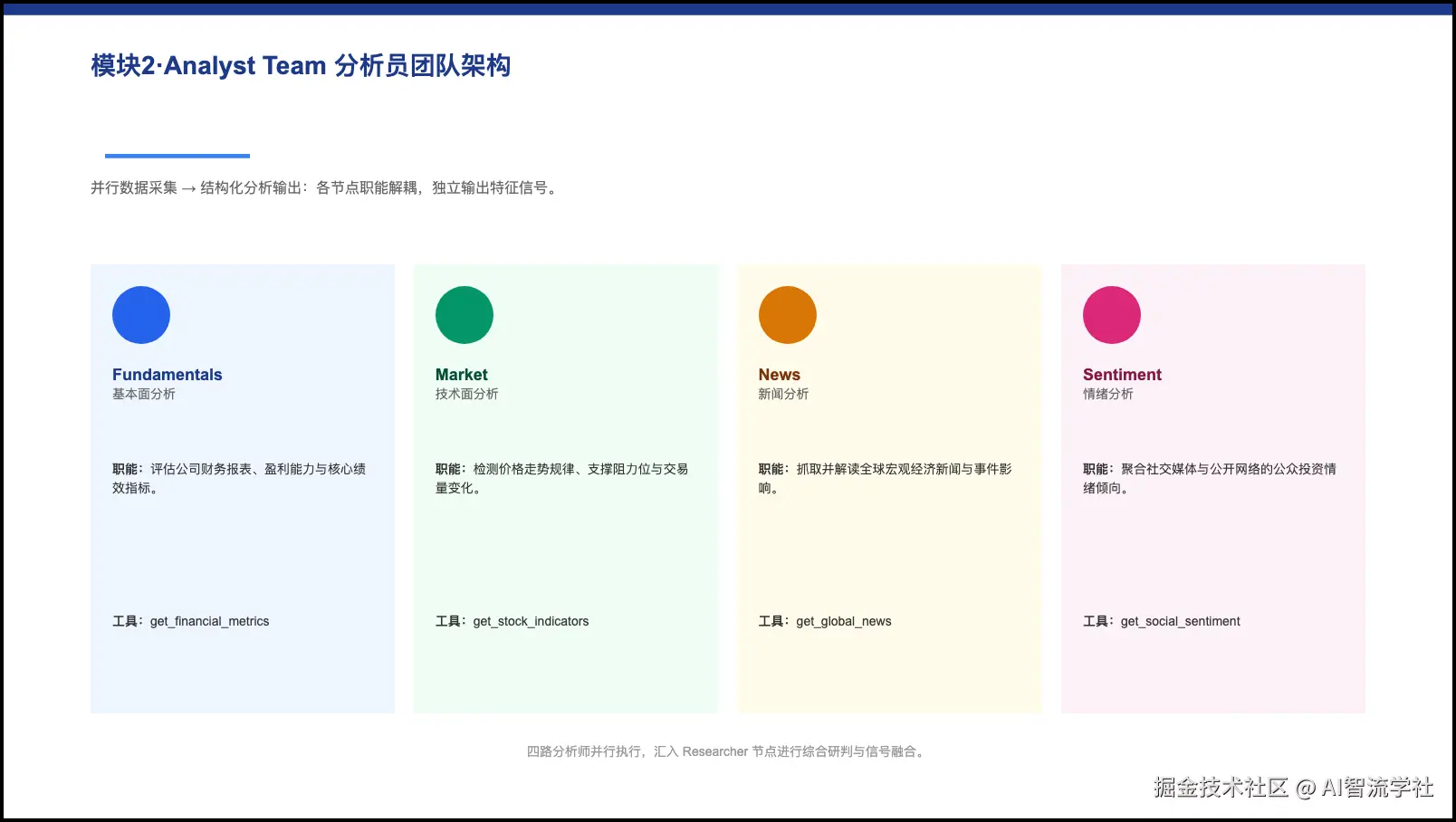
Task: Click the slide title 模块2·Analyst Team 分析员团队架构
Action: click(x=301, y=65)
